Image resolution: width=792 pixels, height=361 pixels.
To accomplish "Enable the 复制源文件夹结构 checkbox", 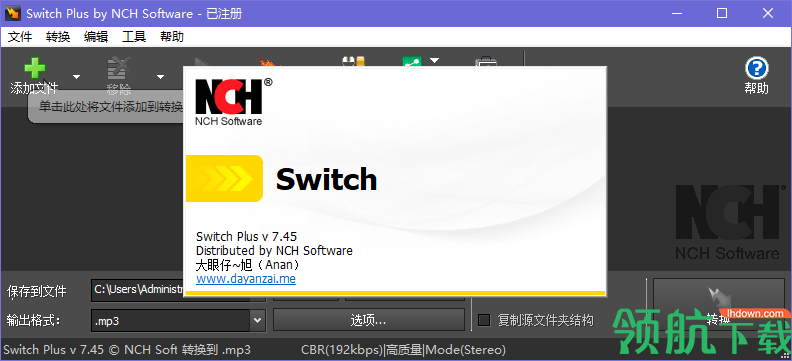I will (484, 320).
